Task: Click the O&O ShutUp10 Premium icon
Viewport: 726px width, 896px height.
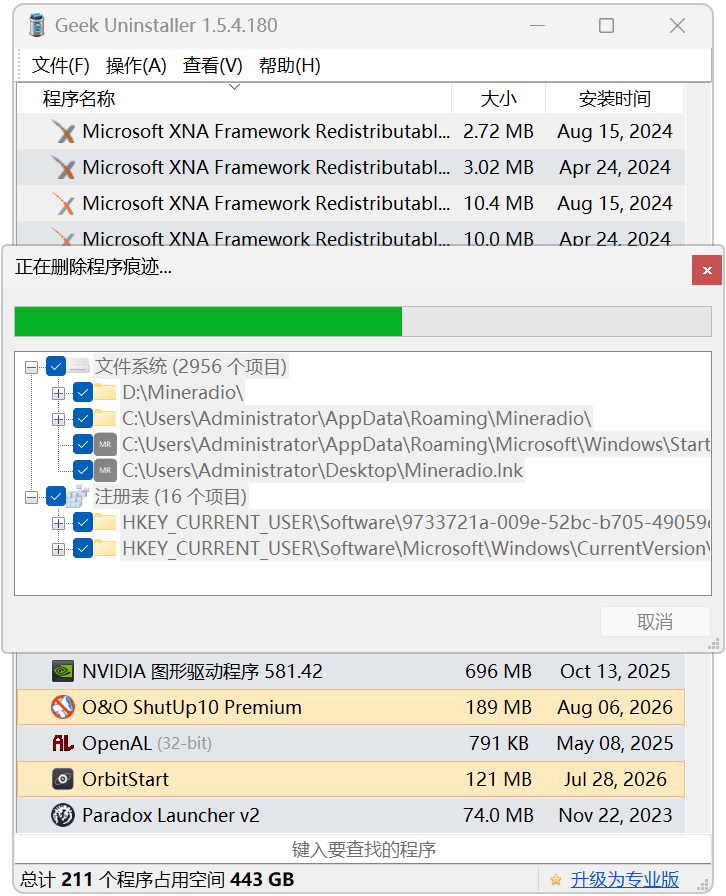Action: point(63,707)
